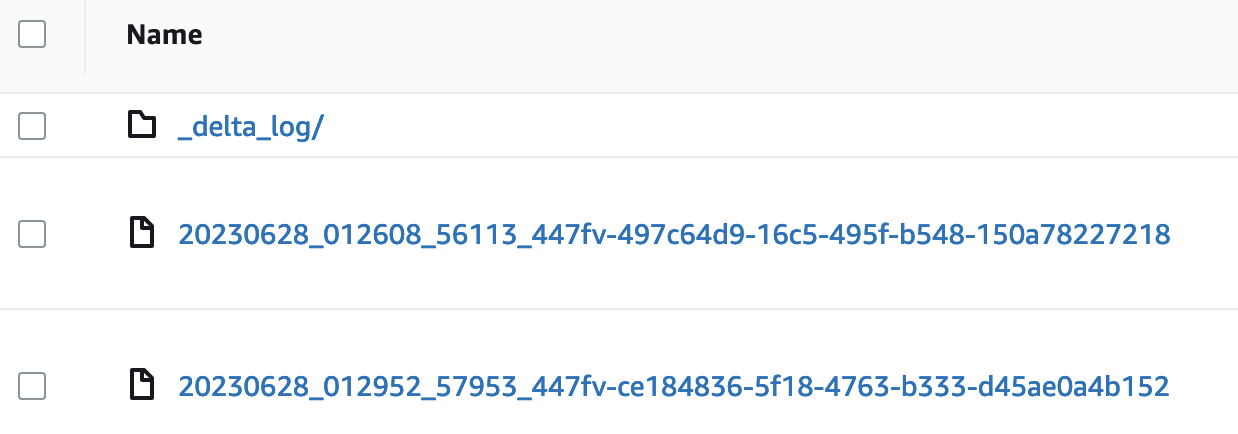The image size is (1238, 434).
Task: Click the folder icon beside _delta_log/
Action: [143, 126]
